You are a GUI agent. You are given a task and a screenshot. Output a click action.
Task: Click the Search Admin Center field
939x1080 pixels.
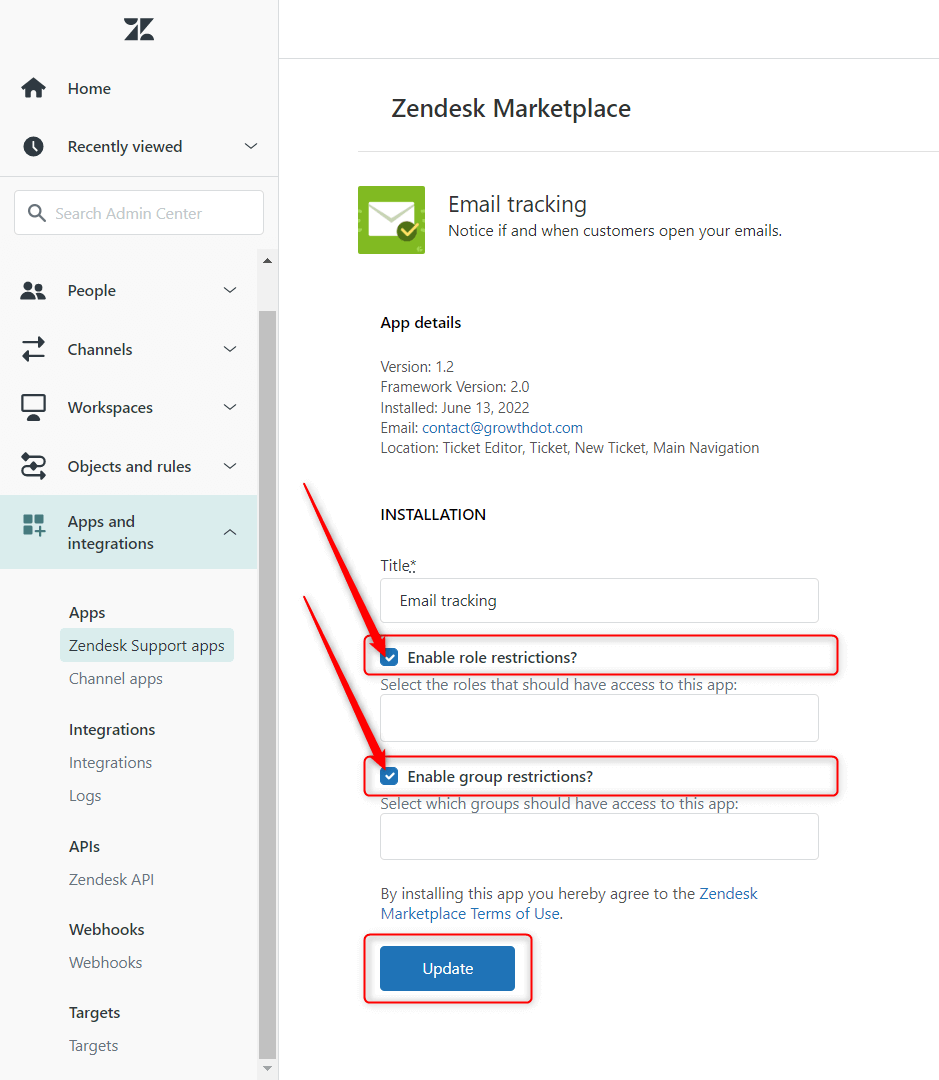tap(139, 213)
